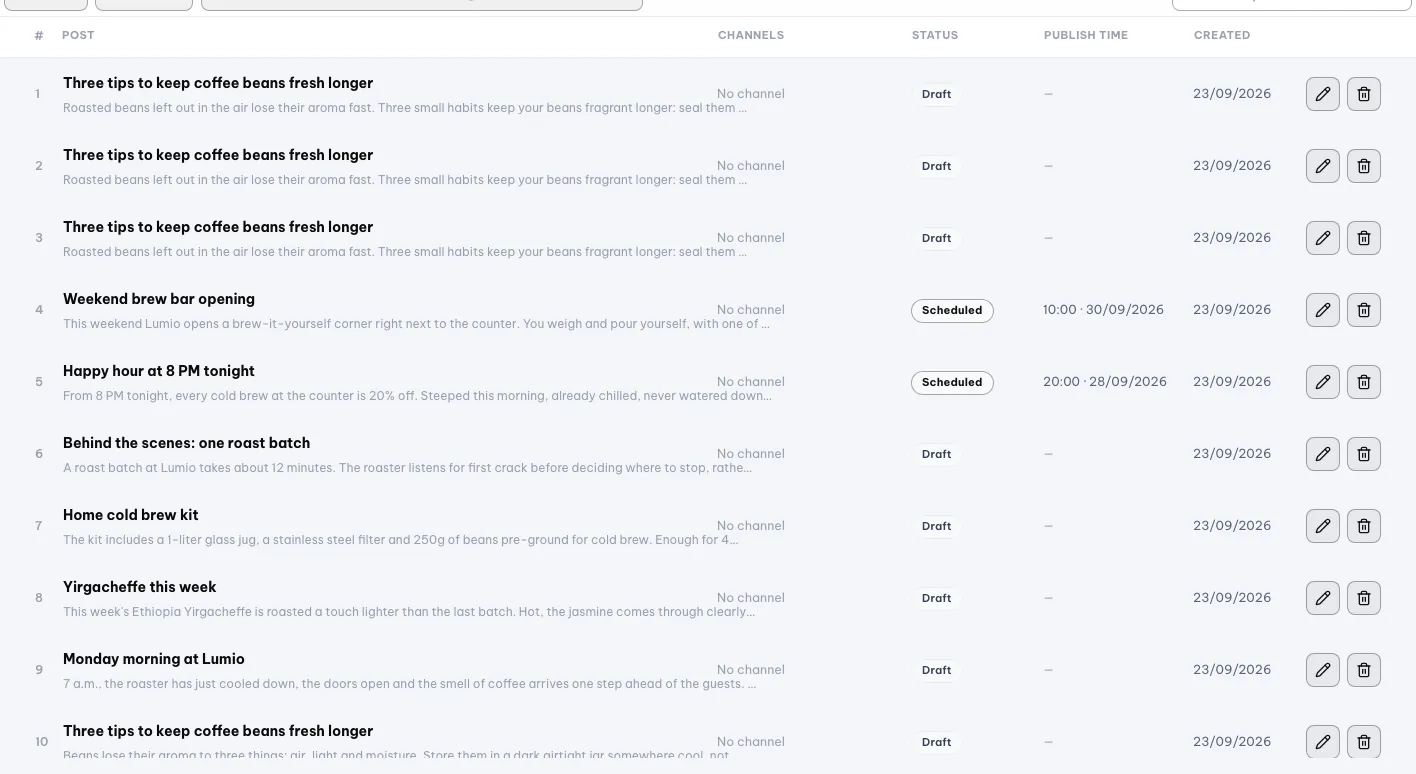Delete the Weekend brew bar opening post
1416x774 pixels.
(x=1364, y=310)
